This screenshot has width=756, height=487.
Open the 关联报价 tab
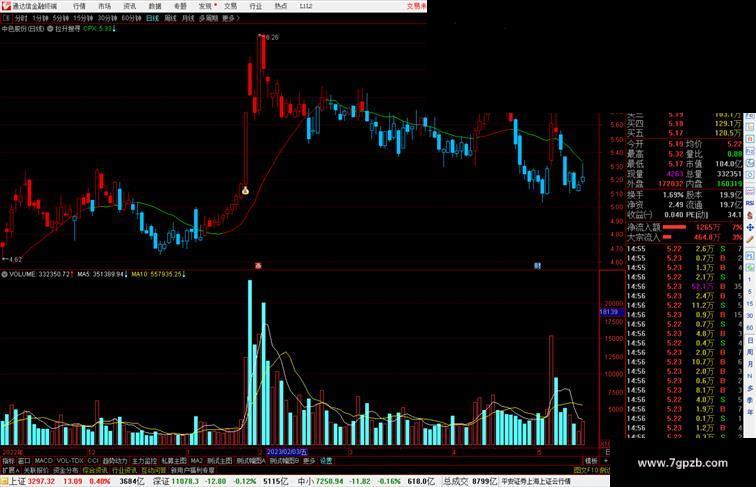point(36,470)
